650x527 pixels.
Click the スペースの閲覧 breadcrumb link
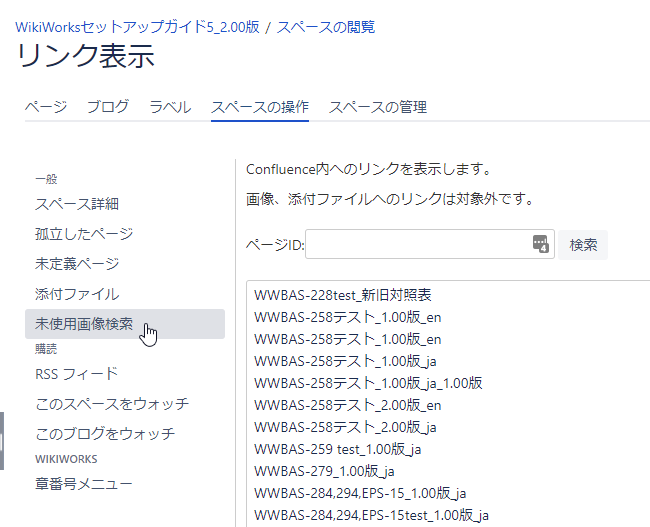coord(326,27)
